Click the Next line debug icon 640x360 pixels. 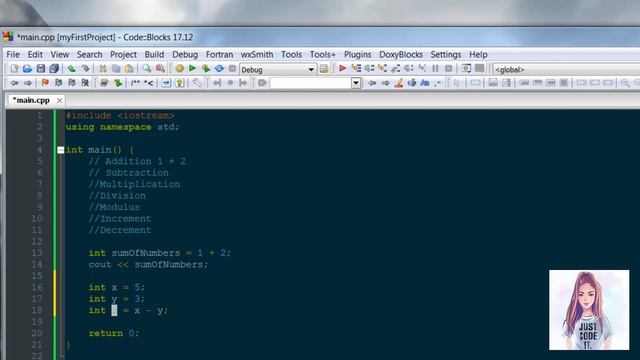369,69
